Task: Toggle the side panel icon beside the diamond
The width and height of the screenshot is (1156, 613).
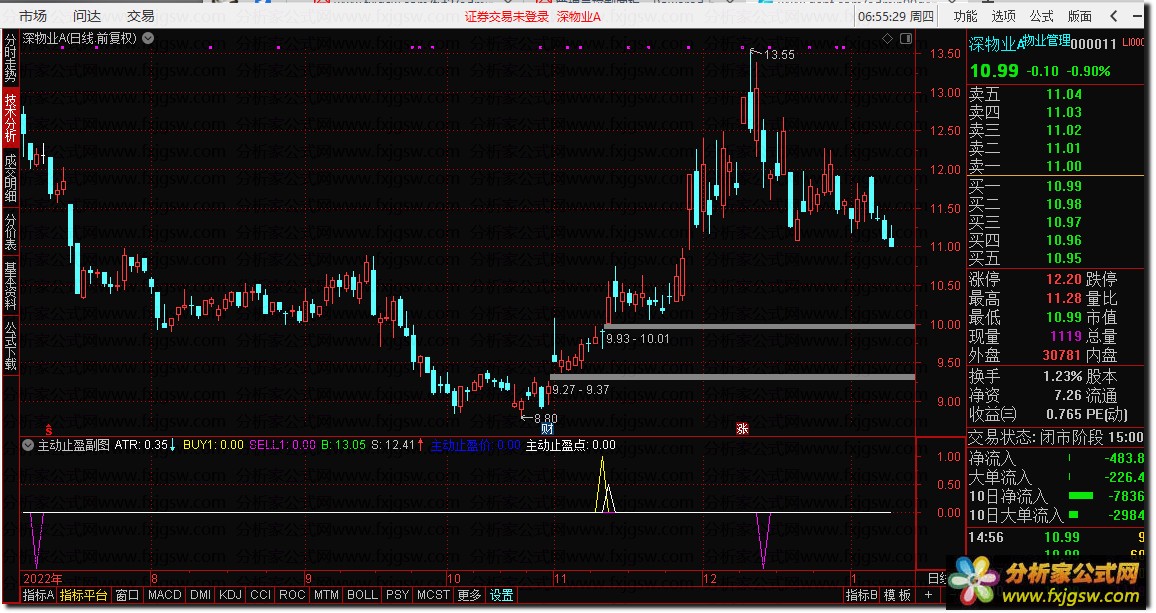Action: [x=906, y=38]
